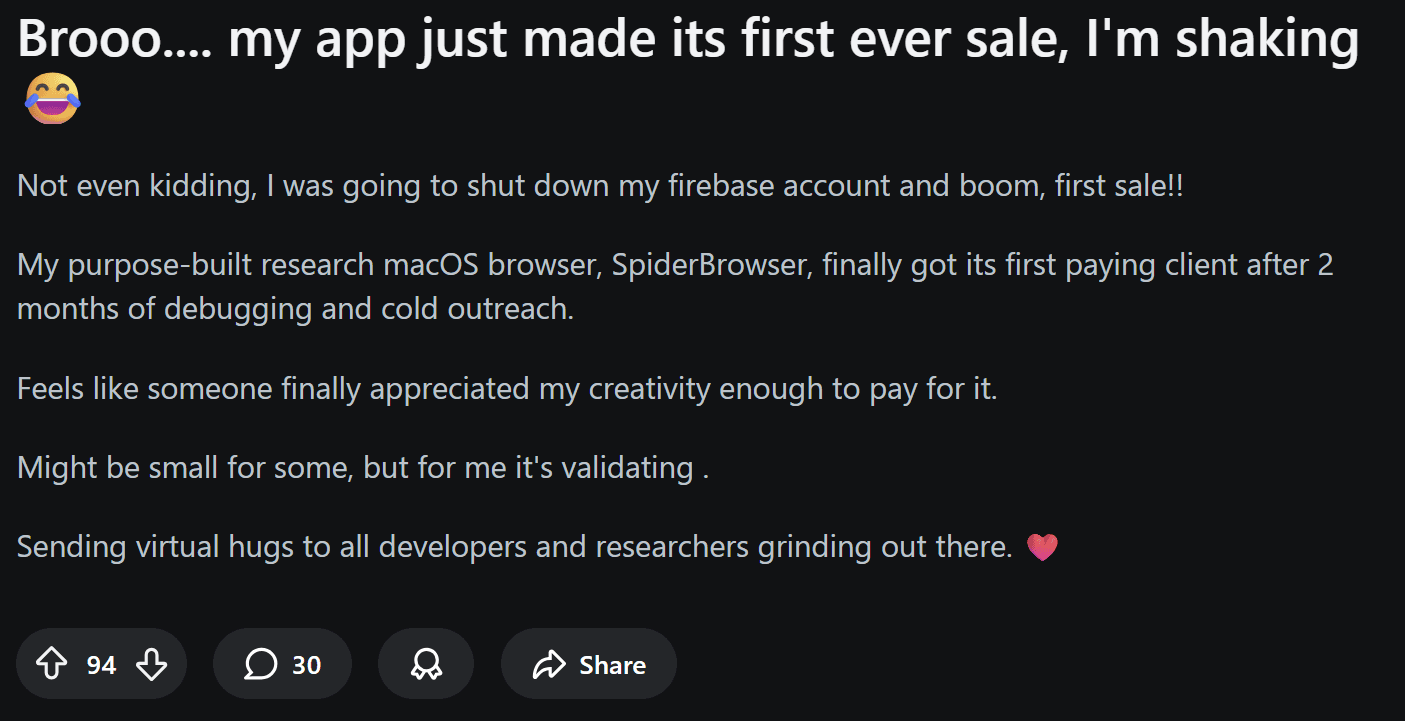Click the 30 comments link
Image resolution: width=1405 pixels, height=721 pixels.
coord(305,663)
